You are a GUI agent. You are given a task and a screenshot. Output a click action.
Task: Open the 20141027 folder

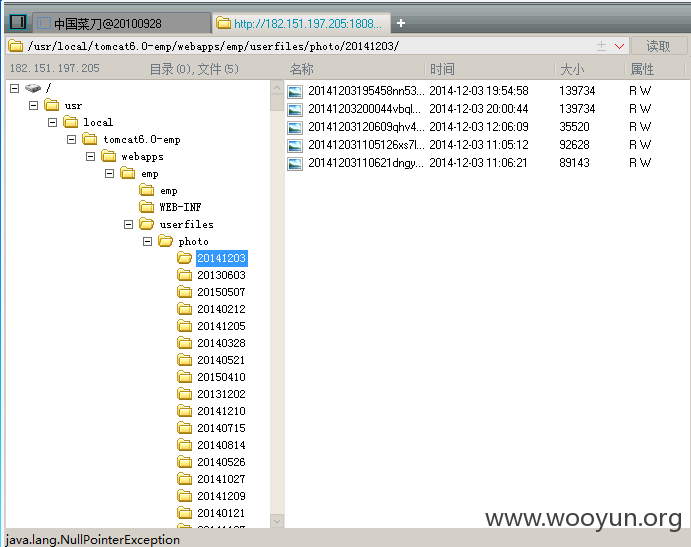(x=221, y=479)
